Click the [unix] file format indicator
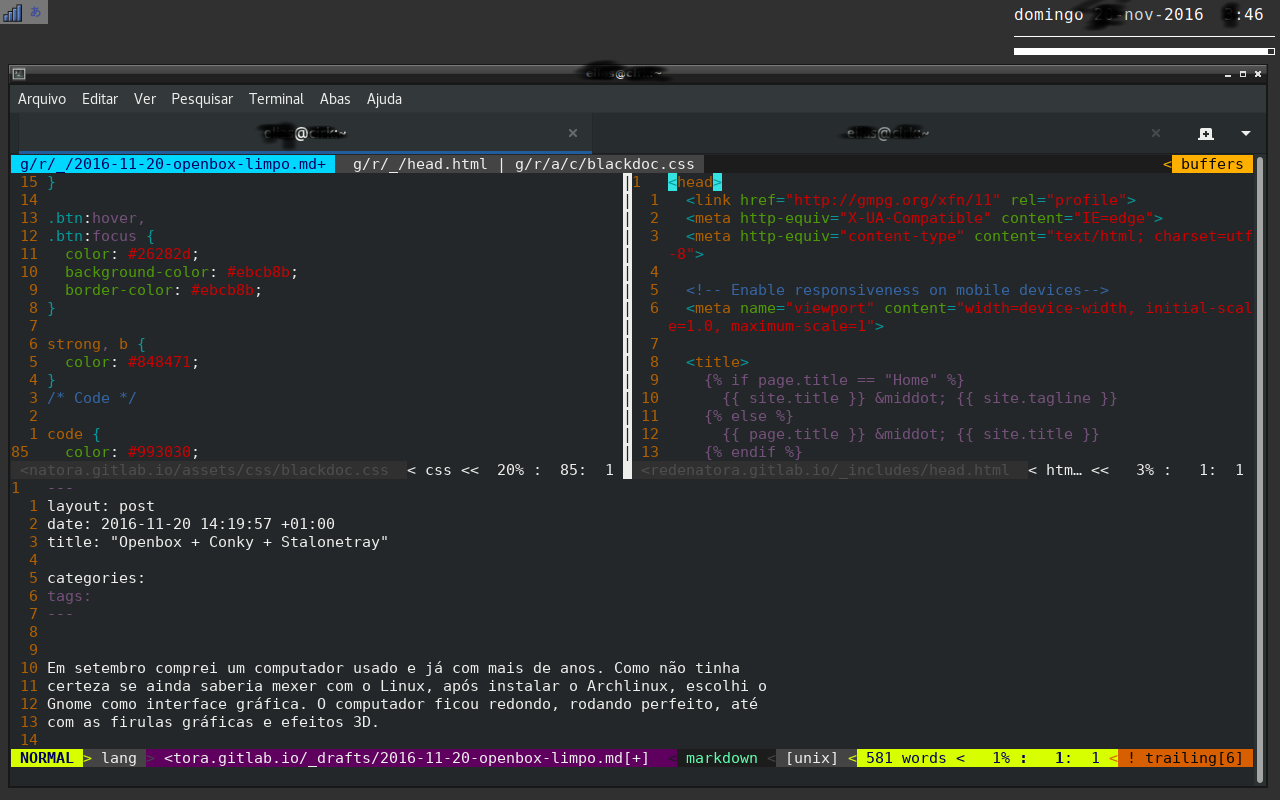The width and height of the screenshot is (1280, 800). tap(812, 758)
